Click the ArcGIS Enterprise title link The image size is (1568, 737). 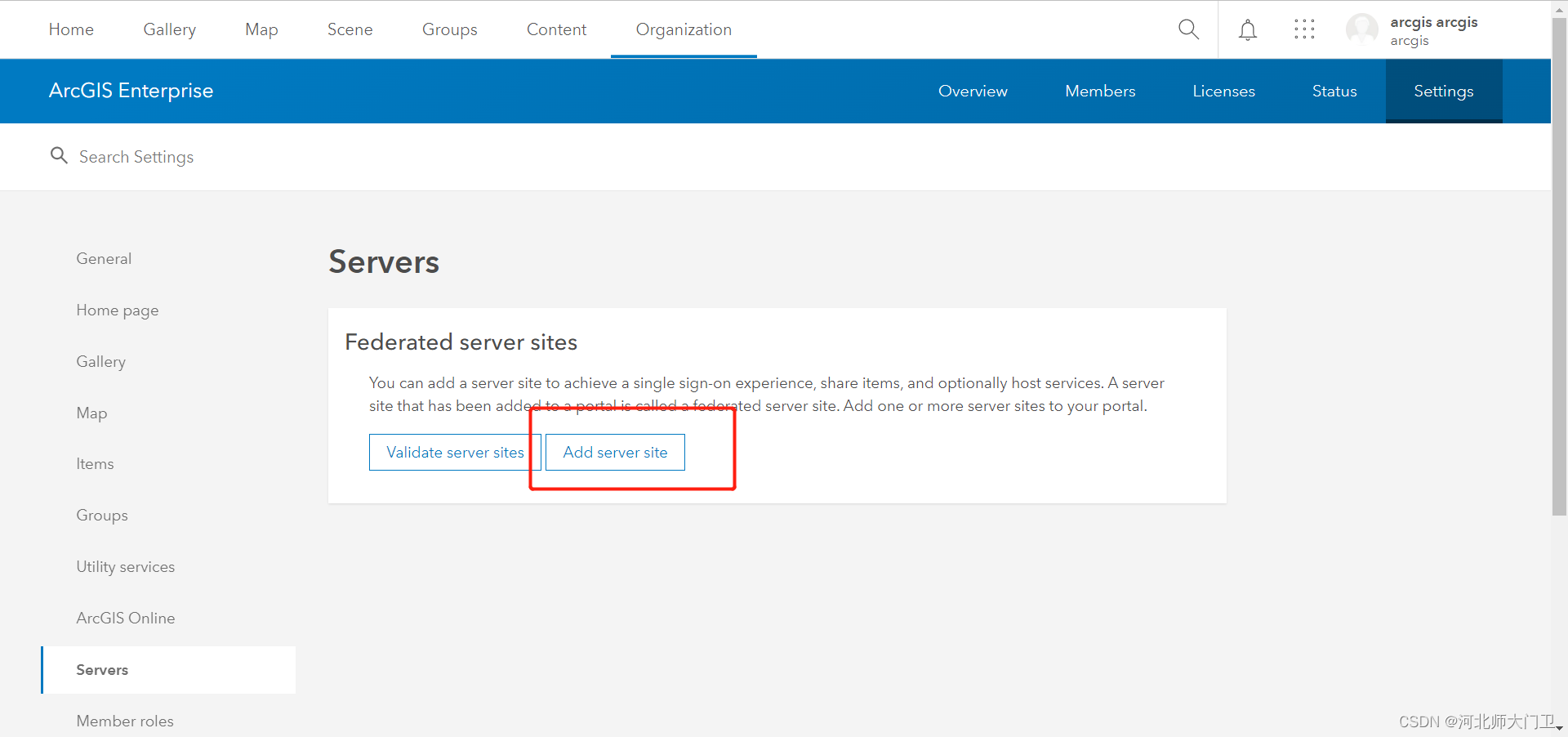coord(131,91)
